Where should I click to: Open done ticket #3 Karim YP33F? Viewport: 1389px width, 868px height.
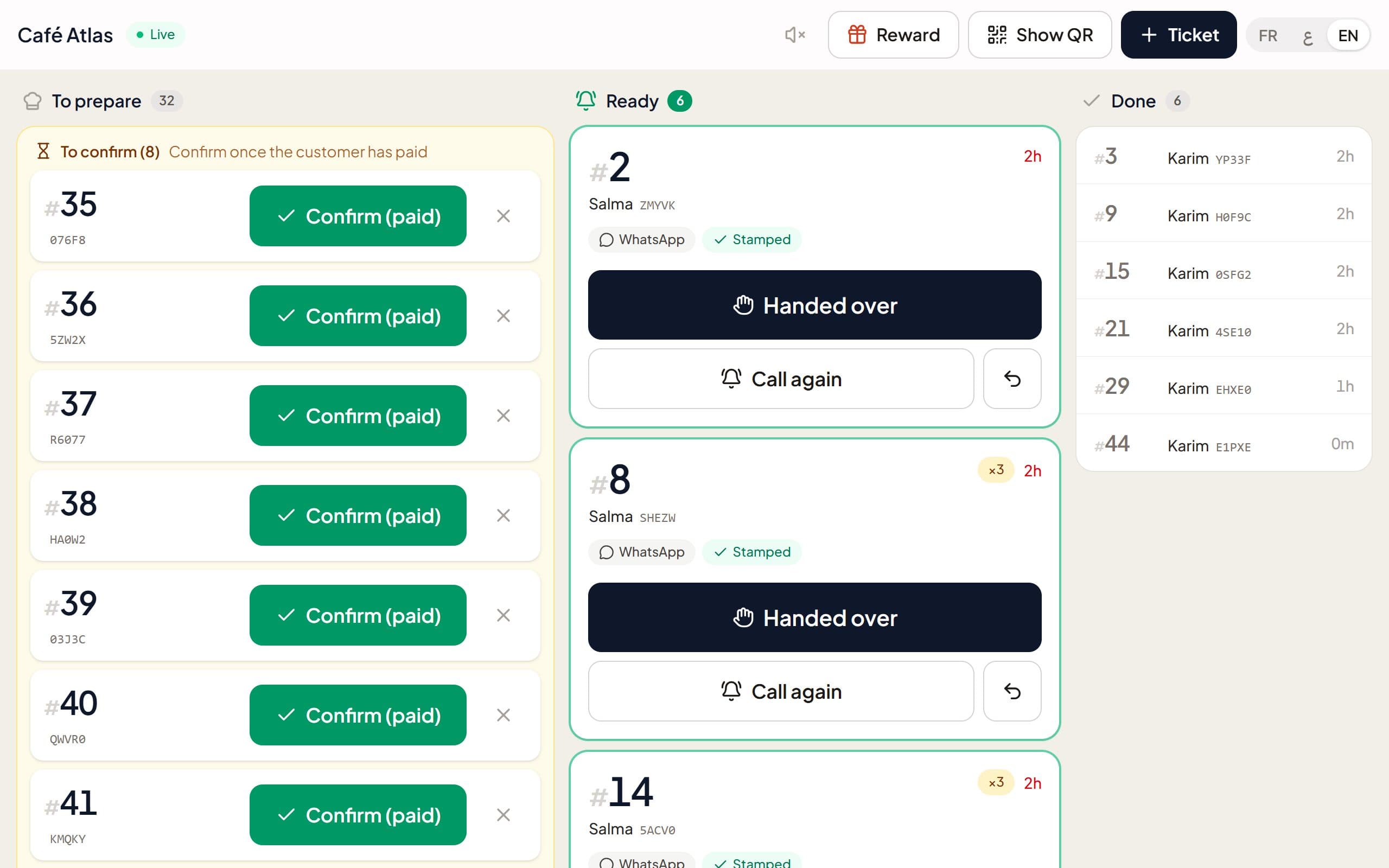click(x=1224, y=156)
